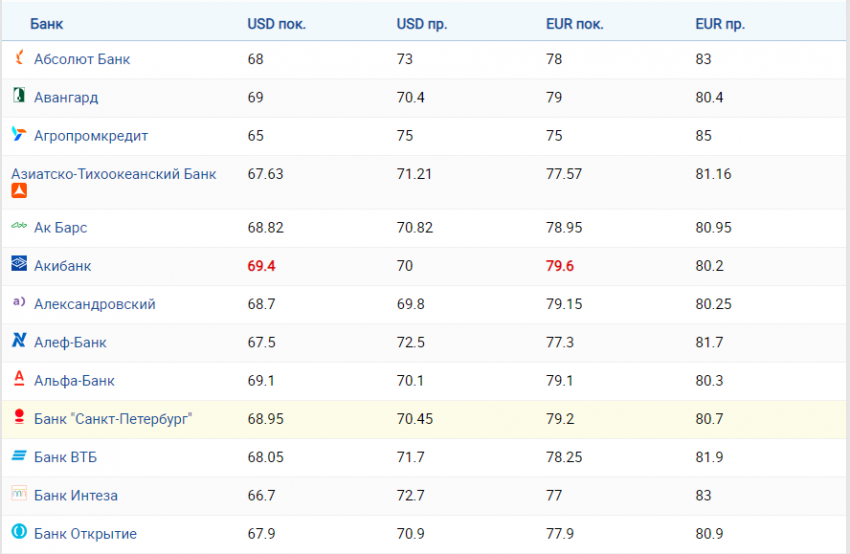Select Агропромкредит USD buy value 65

255,136
